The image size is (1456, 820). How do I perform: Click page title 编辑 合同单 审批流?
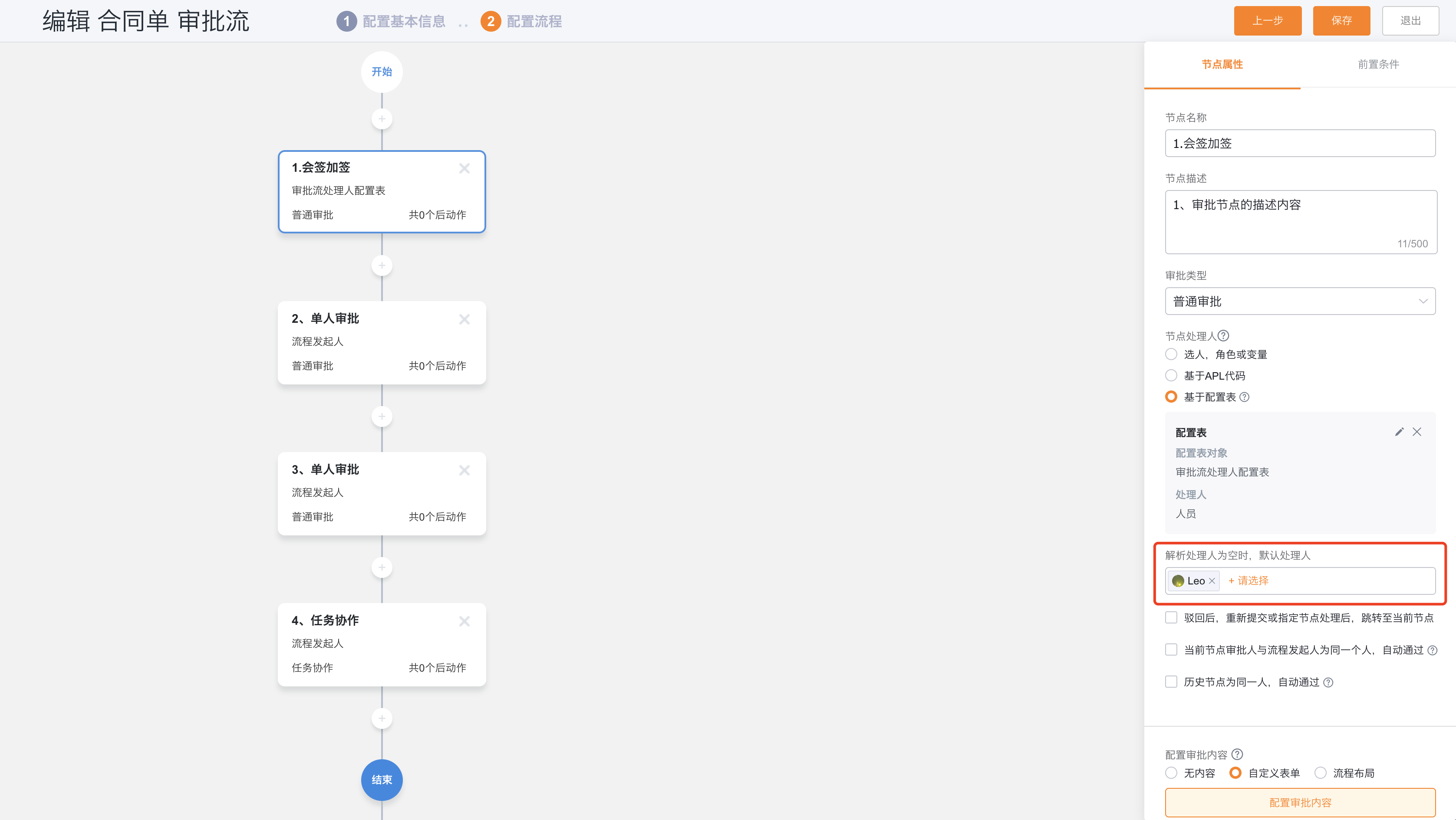146,21
